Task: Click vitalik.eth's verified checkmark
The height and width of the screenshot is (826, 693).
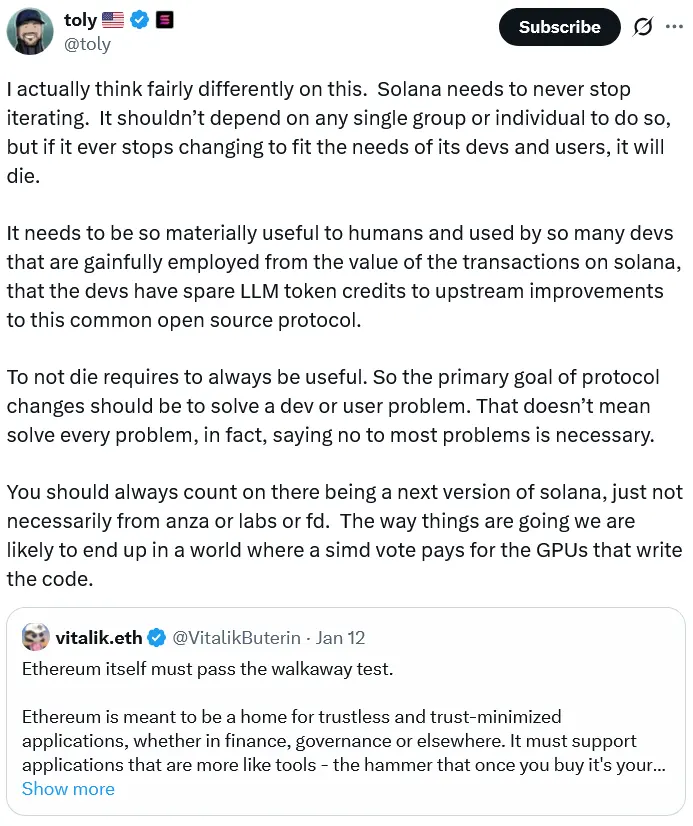Action: pyautogui.click(x=155, y=637)
